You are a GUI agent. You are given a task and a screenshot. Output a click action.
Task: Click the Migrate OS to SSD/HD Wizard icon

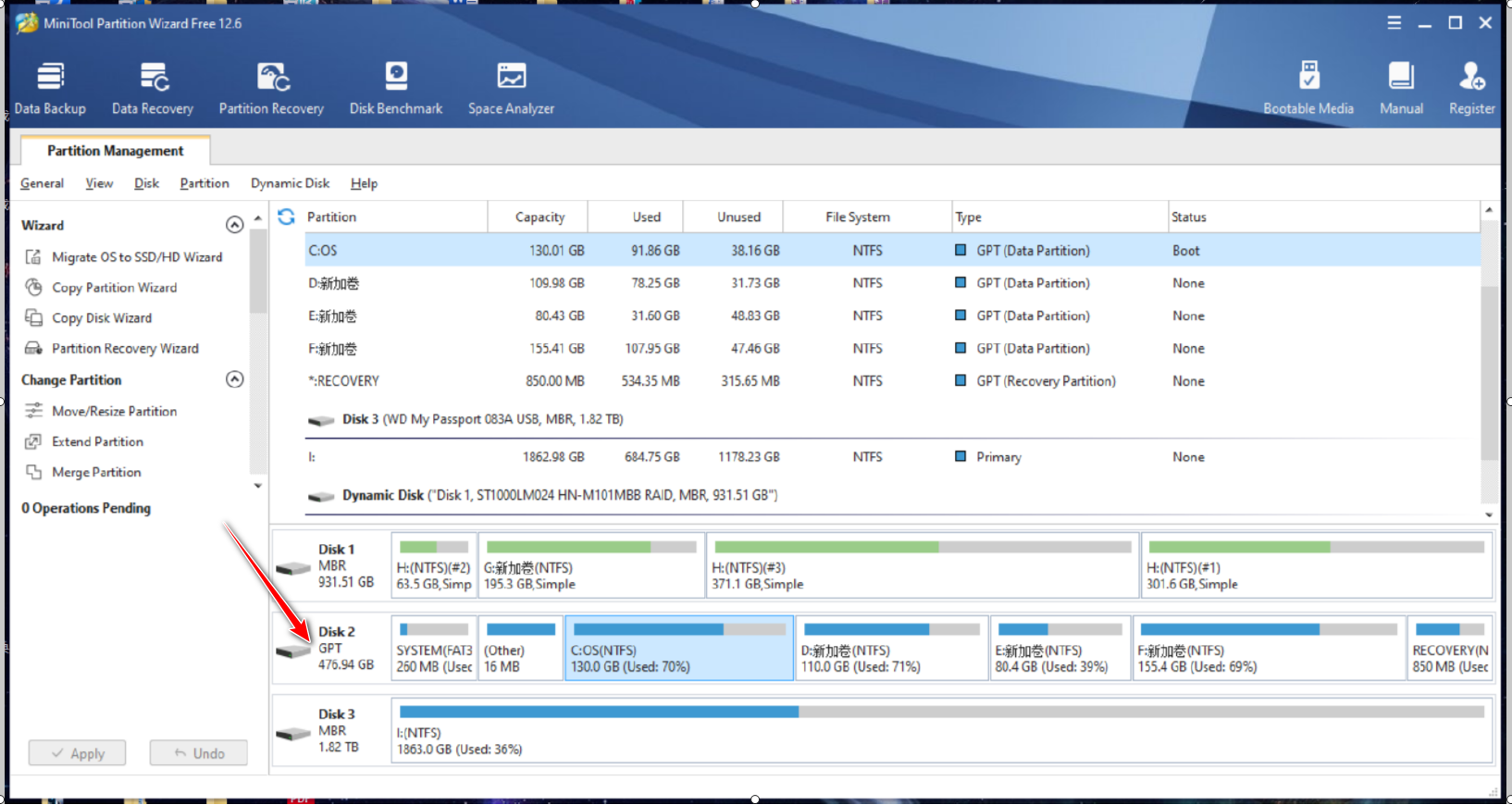coord(33,256)
